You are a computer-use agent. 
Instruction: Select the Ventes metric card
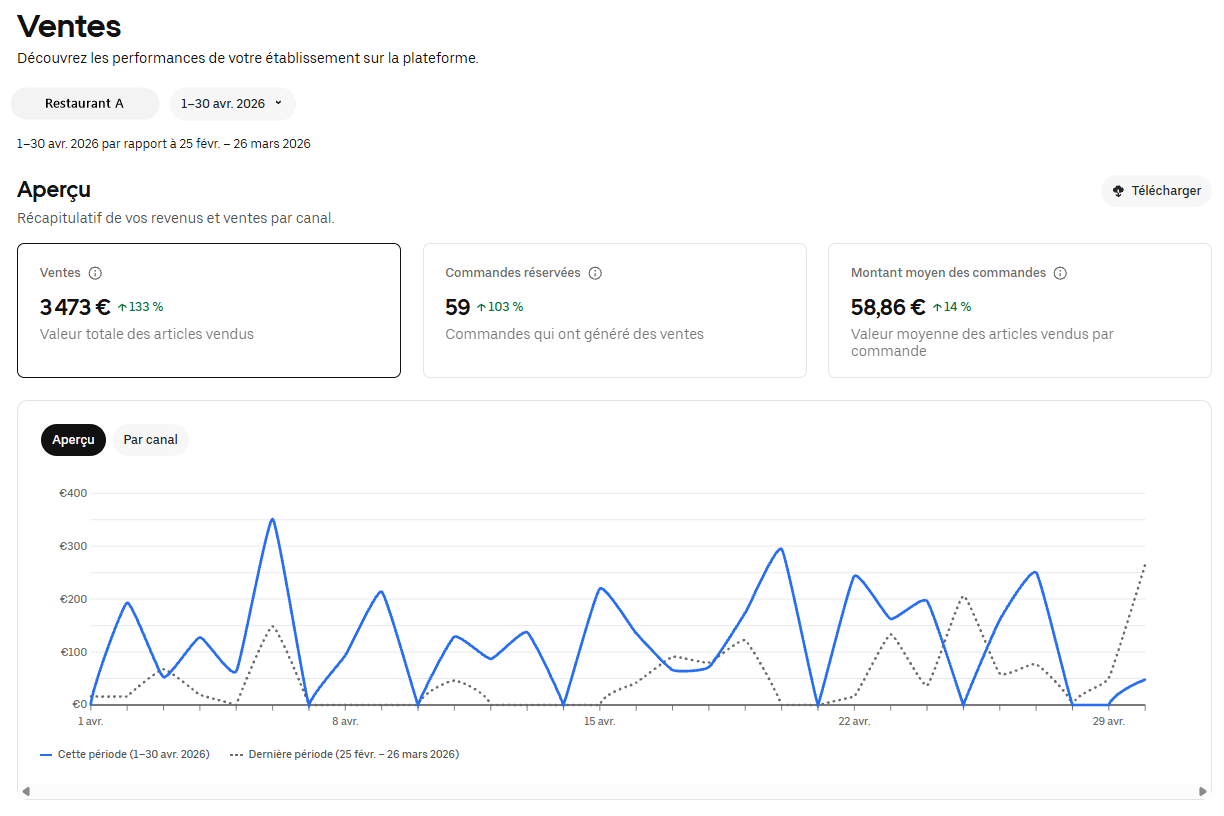click(209, 310)
